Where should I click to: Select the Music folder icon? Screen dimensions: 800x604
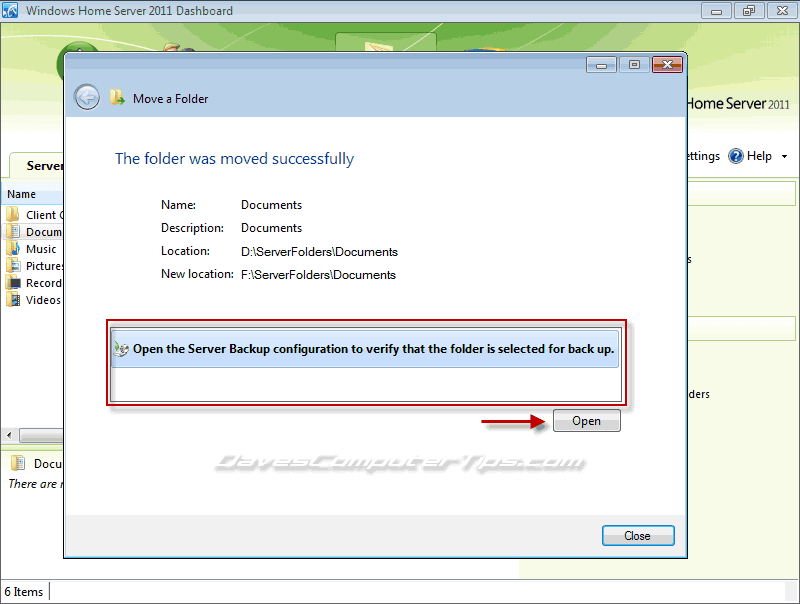click(x=13, y=248)
